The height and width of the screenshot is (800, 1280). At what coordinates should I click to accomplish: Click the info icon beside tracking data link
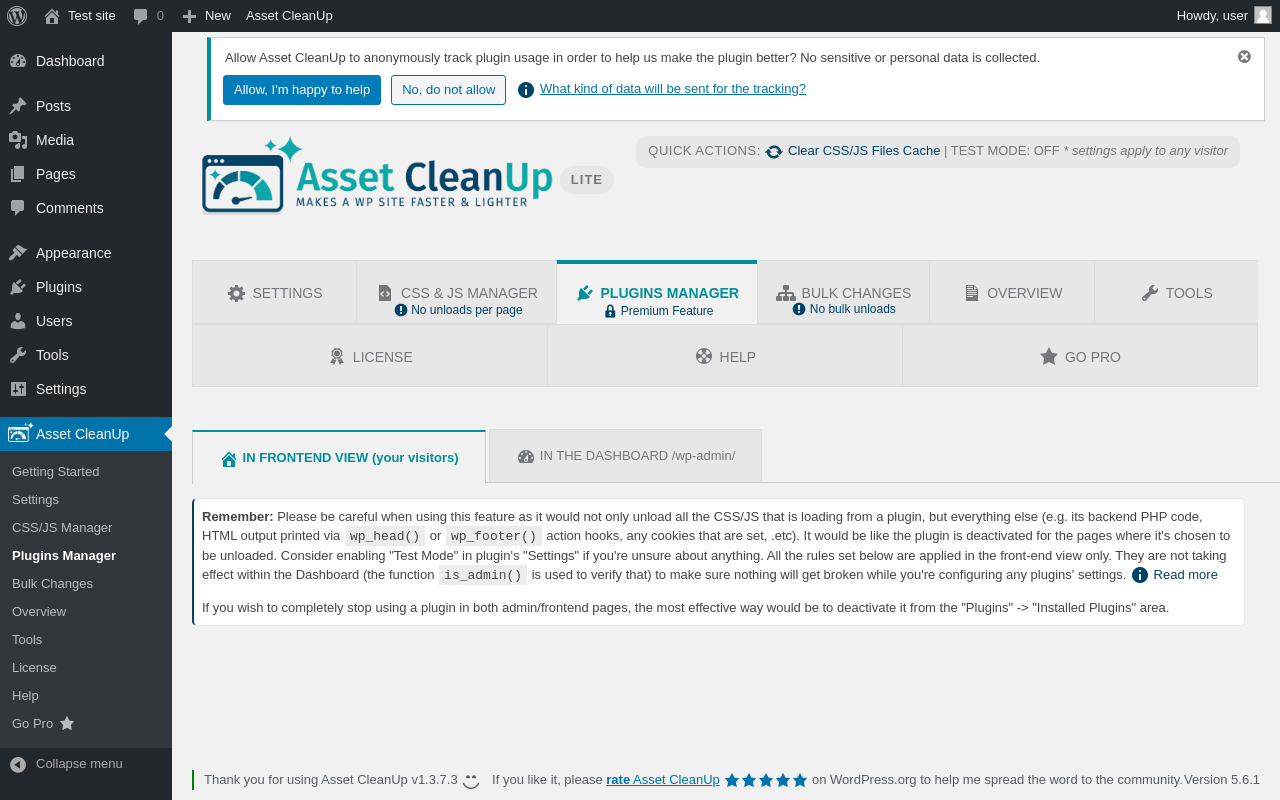click(526, 90)
